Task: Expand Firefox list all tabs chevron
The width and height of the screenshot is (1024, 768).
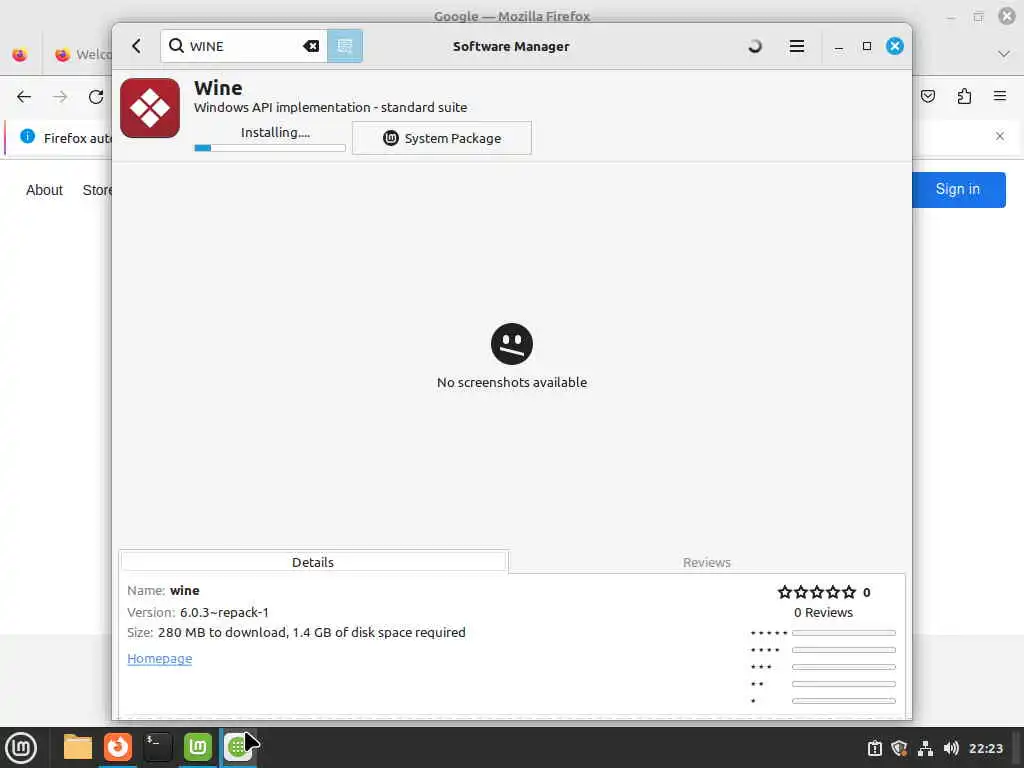Action: [x=1004, y=54]
